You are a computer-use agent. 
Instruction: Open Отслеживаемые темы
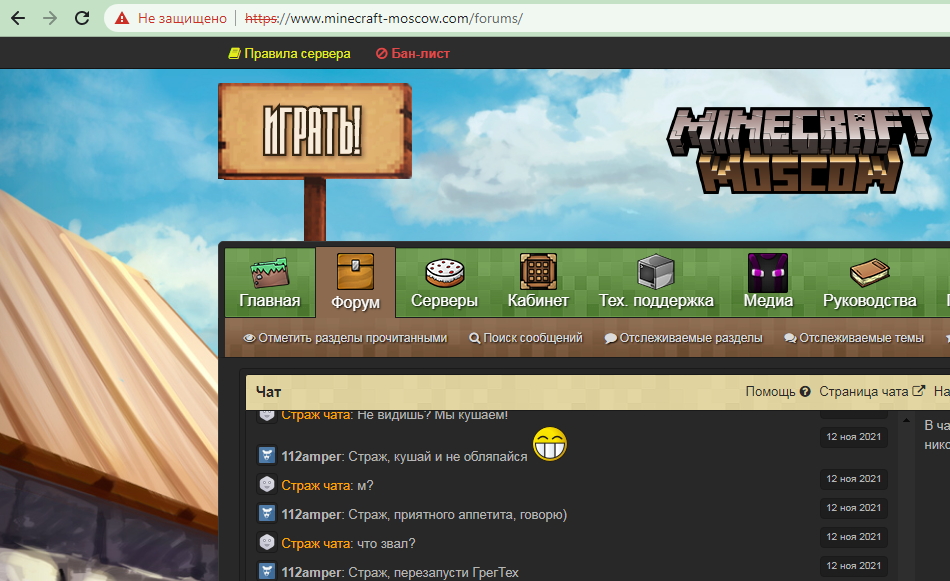click(854, 338)
